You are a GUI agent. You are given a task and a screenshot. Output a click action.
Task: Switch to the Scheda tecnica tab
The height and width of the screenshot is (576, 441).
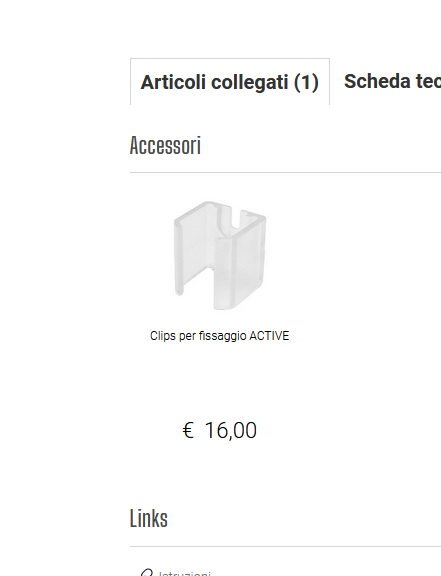(392, 82)
